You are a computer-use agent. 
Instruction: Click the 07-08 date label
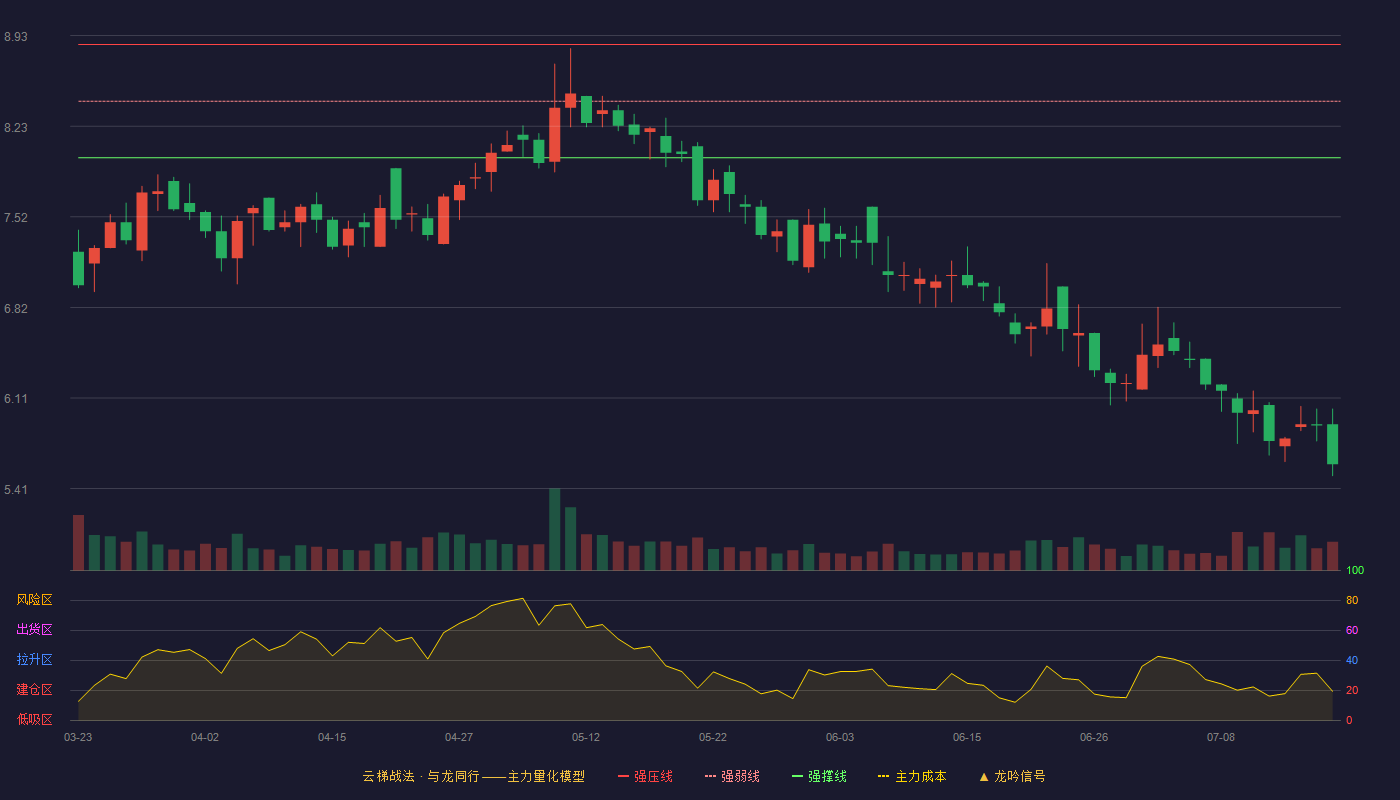pos(1221,737)
